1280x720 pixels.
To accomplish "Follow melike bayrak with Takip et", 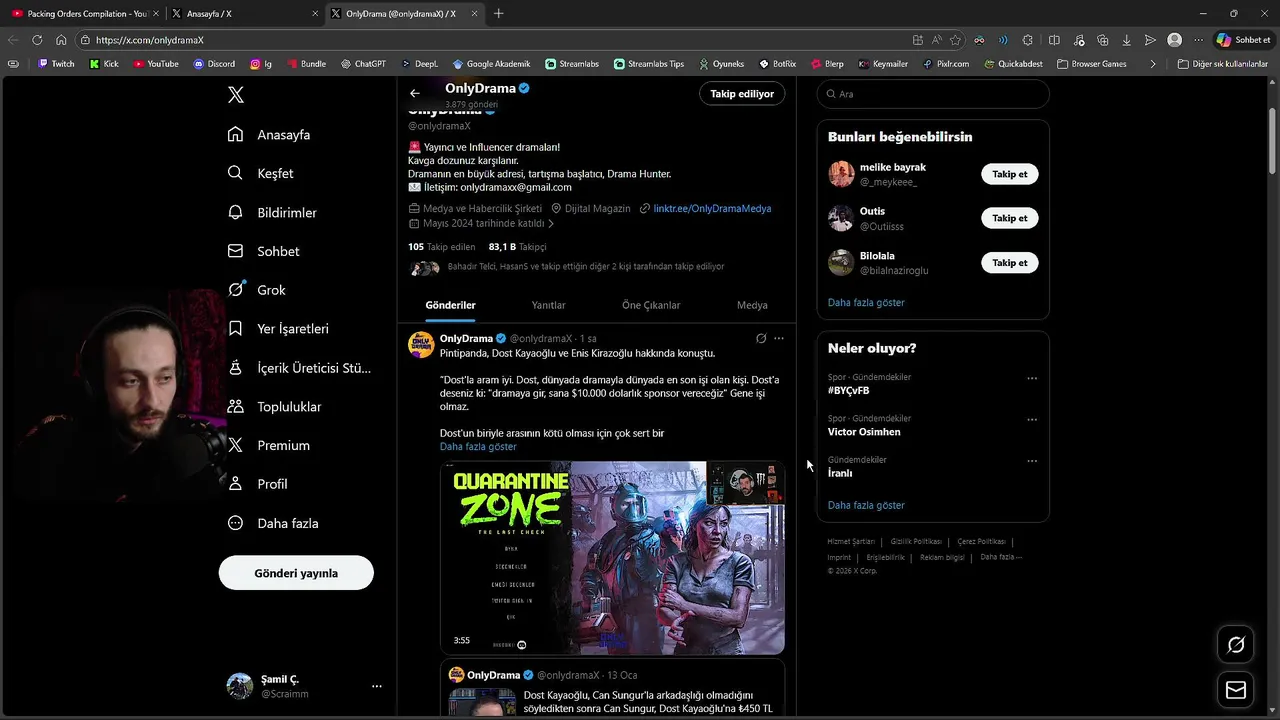I will coord(1010,174).
